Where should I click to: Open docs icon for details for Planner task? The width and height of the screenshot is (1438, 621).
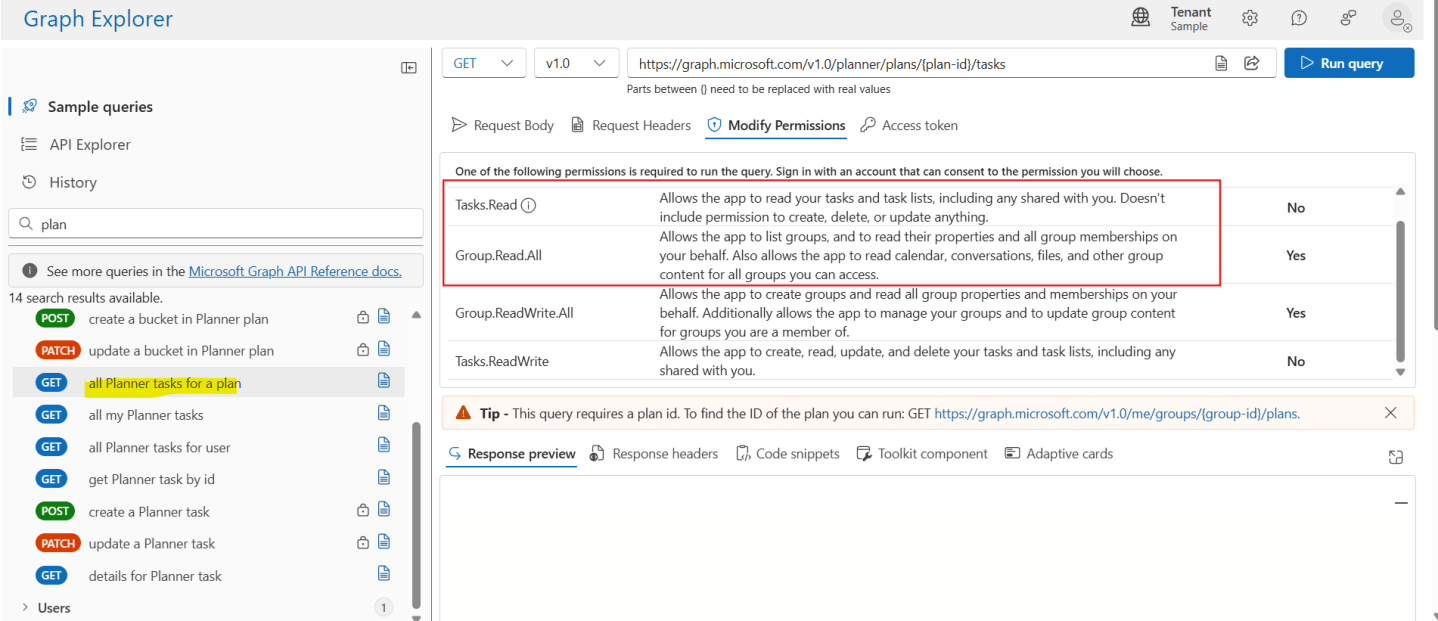click(384, 573)
